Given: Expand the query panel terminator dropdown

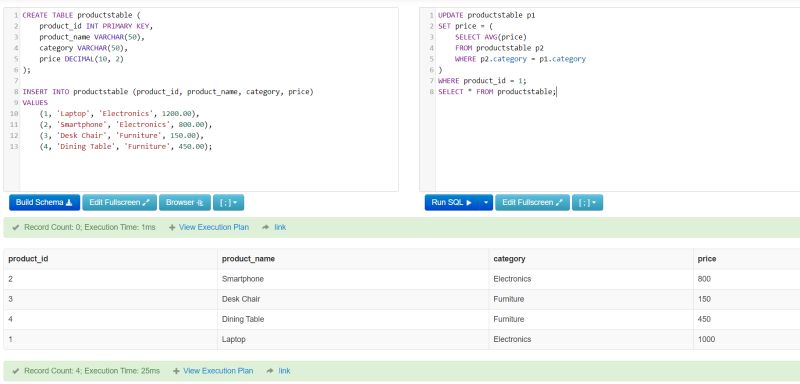Looking at the screenshot, I should [x=587, y=202].
